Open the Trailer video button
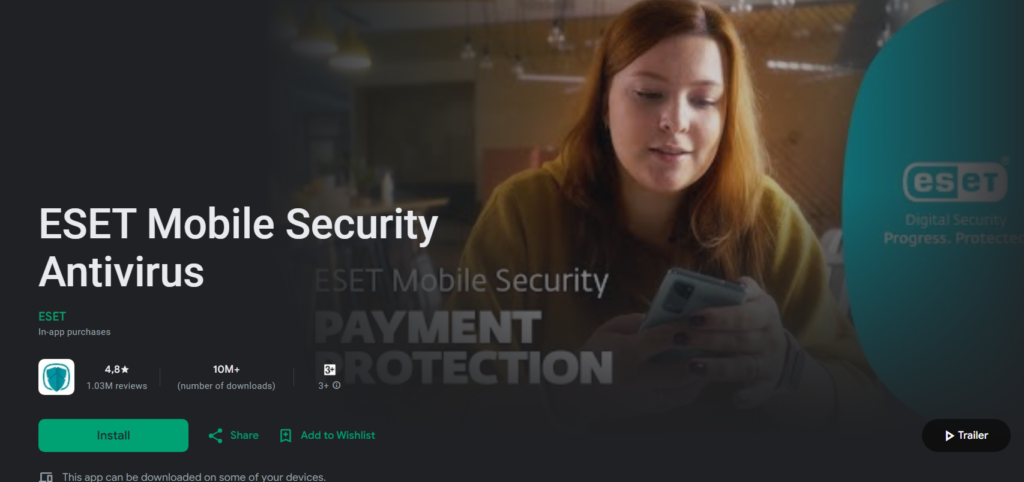The image size is (1024, 482). (966, 436)
